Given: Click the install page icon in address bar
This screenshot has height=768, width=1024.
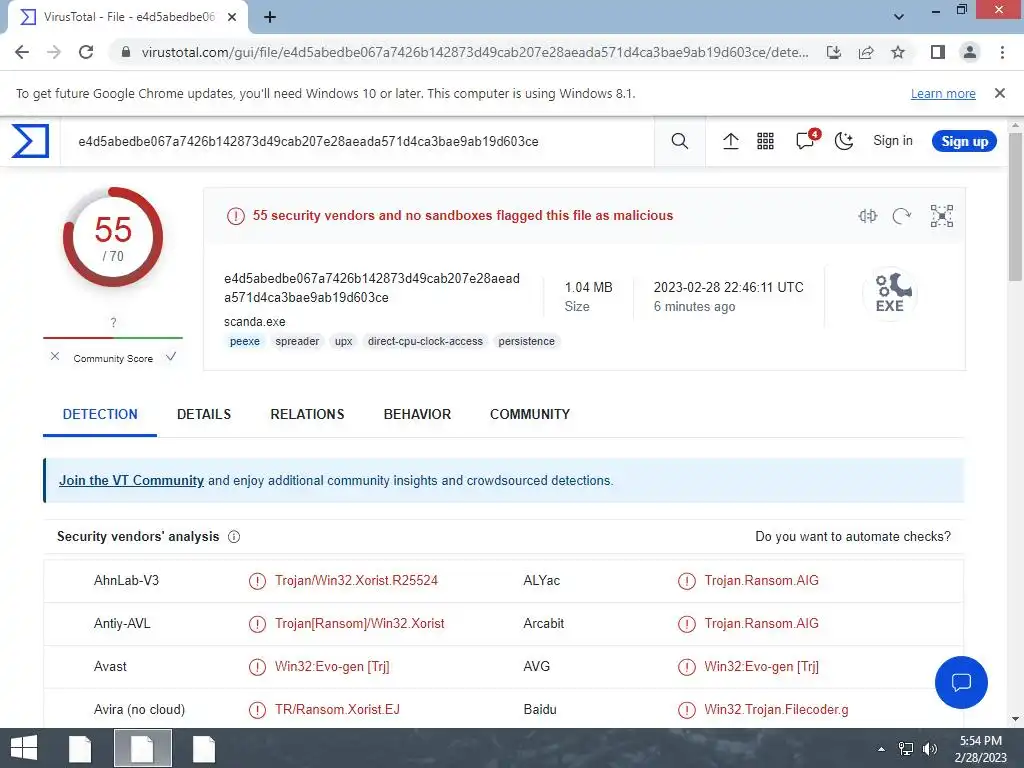Looking at the screenshot, I should pyautogui.click(x=834, y=52).
